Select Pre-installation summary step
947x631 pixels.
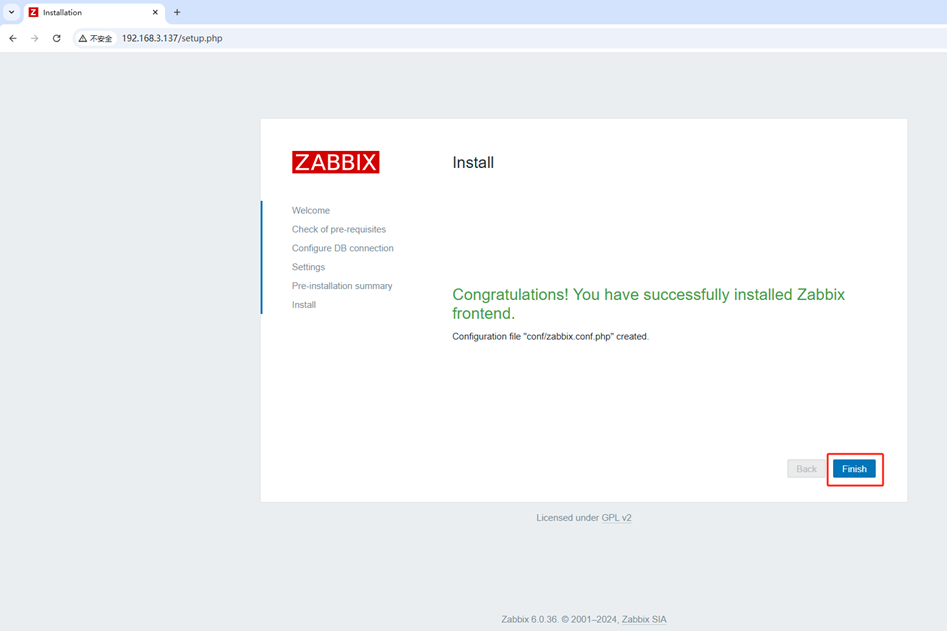(342, 286)
